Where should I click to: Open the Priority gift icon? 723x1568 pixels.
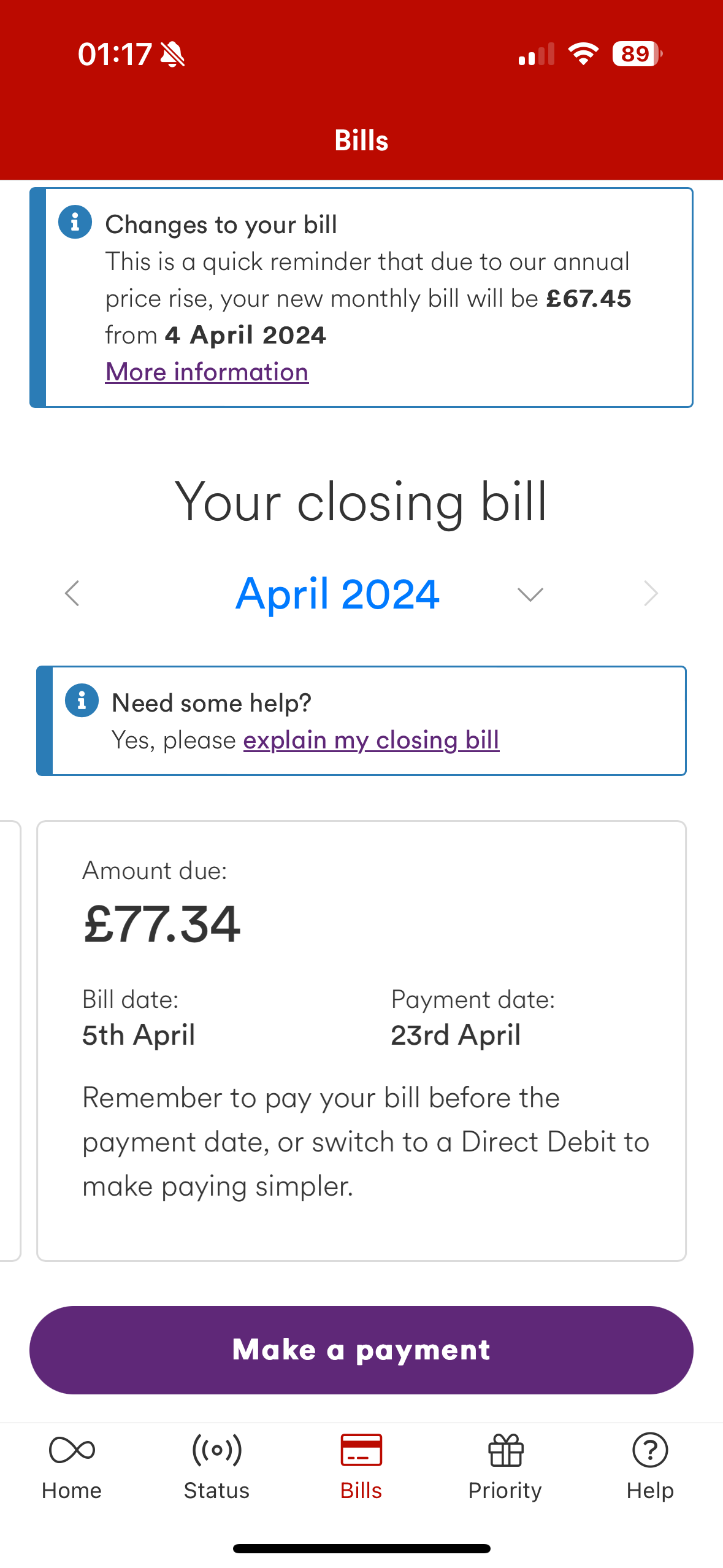(505, 1450)
